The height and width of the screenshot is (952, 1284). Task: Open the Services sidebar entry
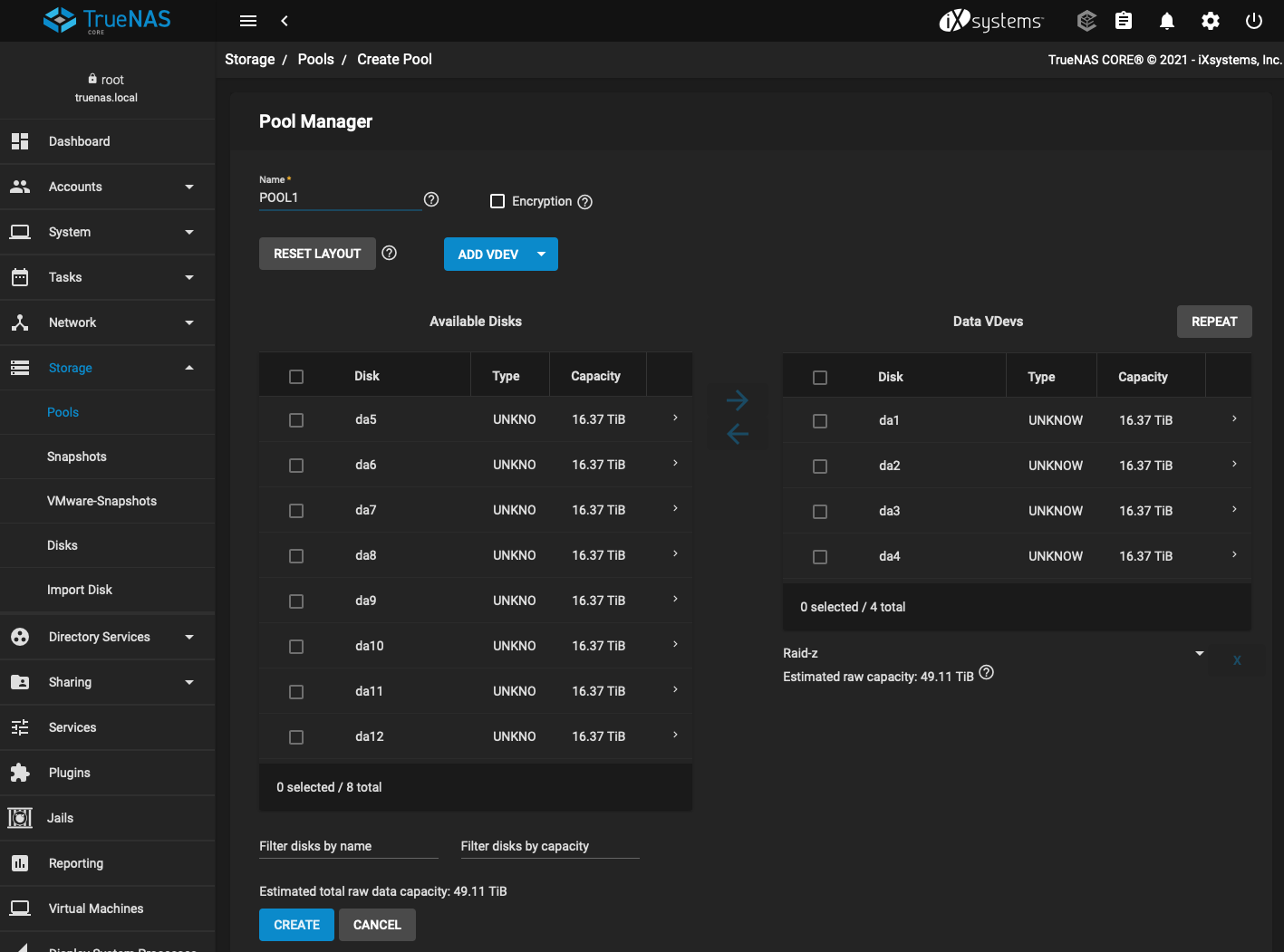(x=107, y=727)
